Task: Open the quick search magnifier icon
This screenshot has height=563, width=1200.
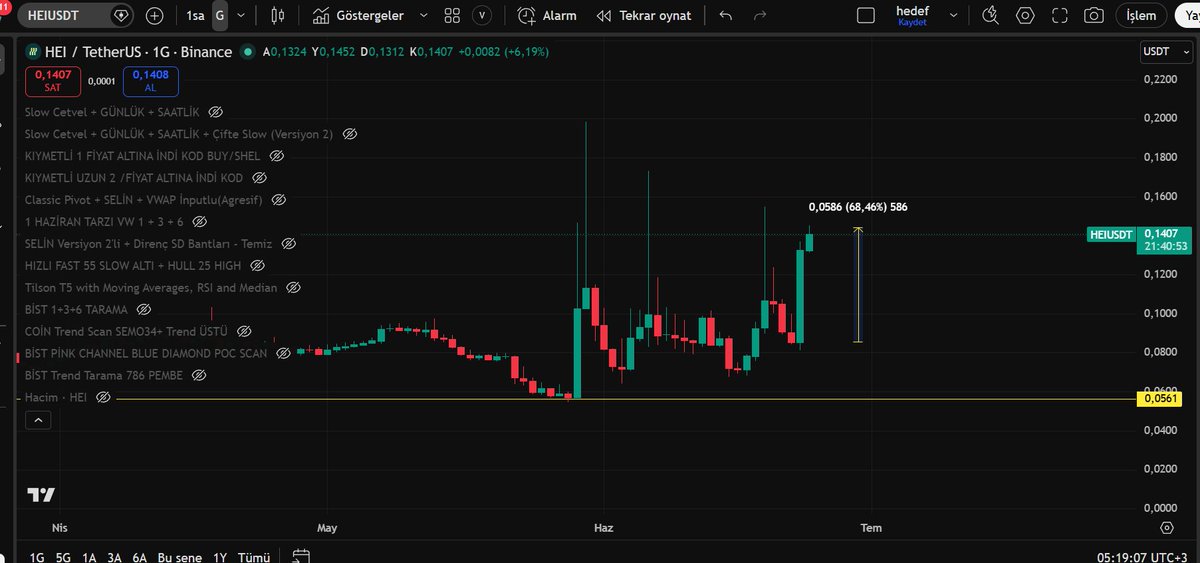Action: coord(990,16)
